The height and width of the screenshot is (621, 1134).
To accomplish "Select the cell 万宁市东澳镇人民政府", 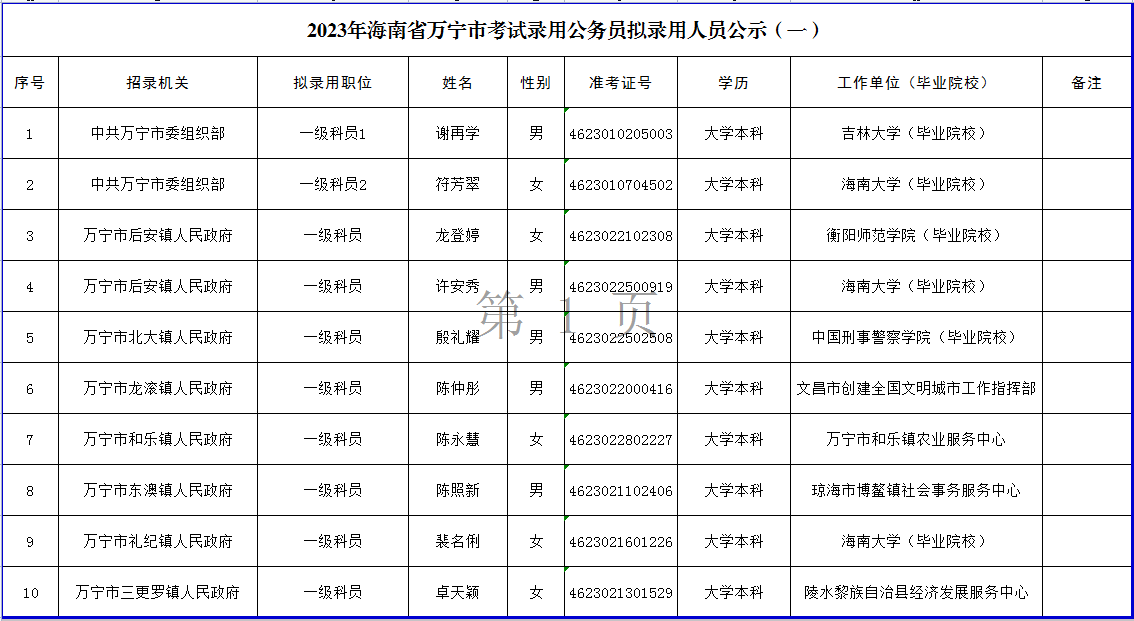I will 158,491.
